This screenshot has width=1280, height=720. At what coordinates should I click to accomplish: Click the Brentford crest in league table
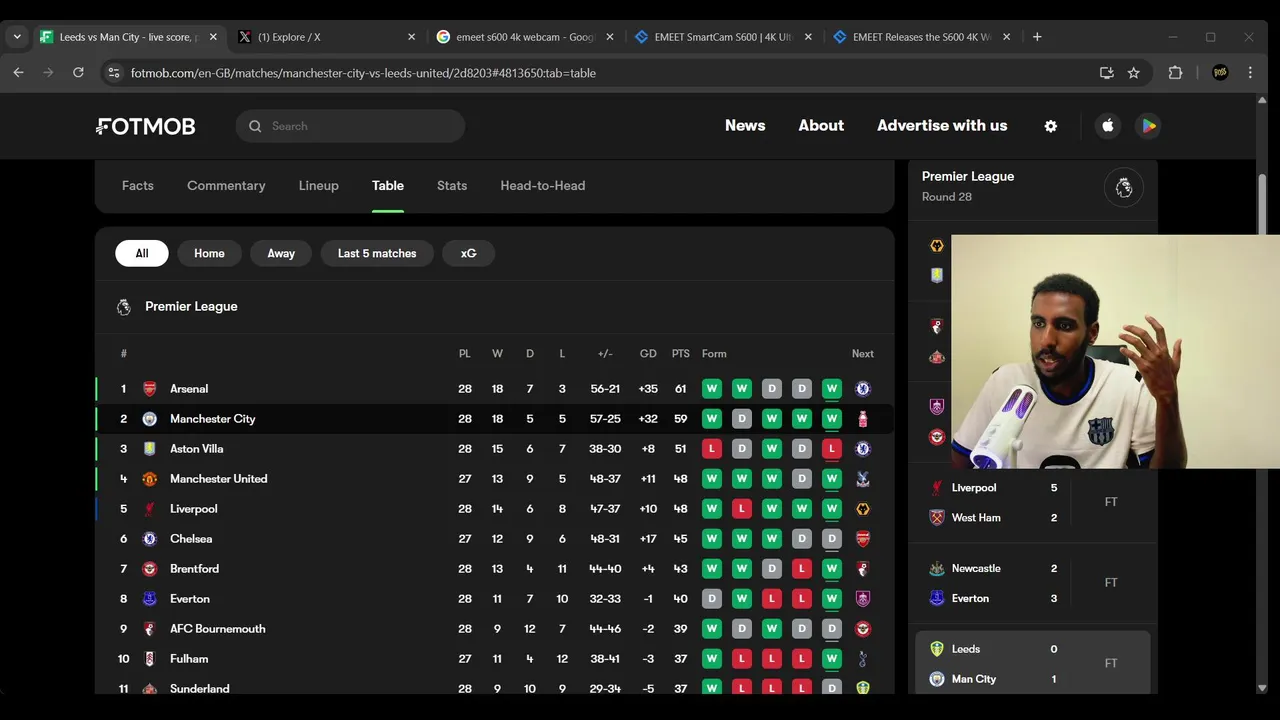coord(149,569)
